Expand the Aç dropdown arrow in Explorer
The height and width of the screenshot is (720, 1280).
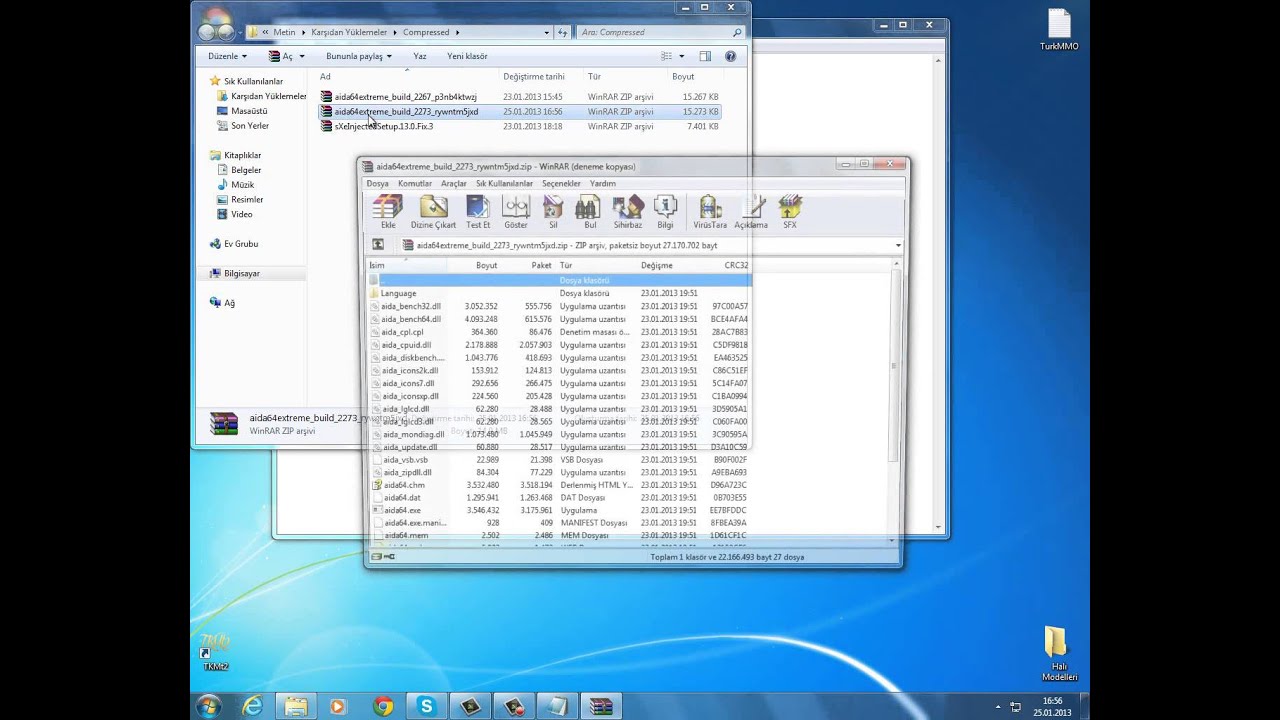[x=301, y=56]
